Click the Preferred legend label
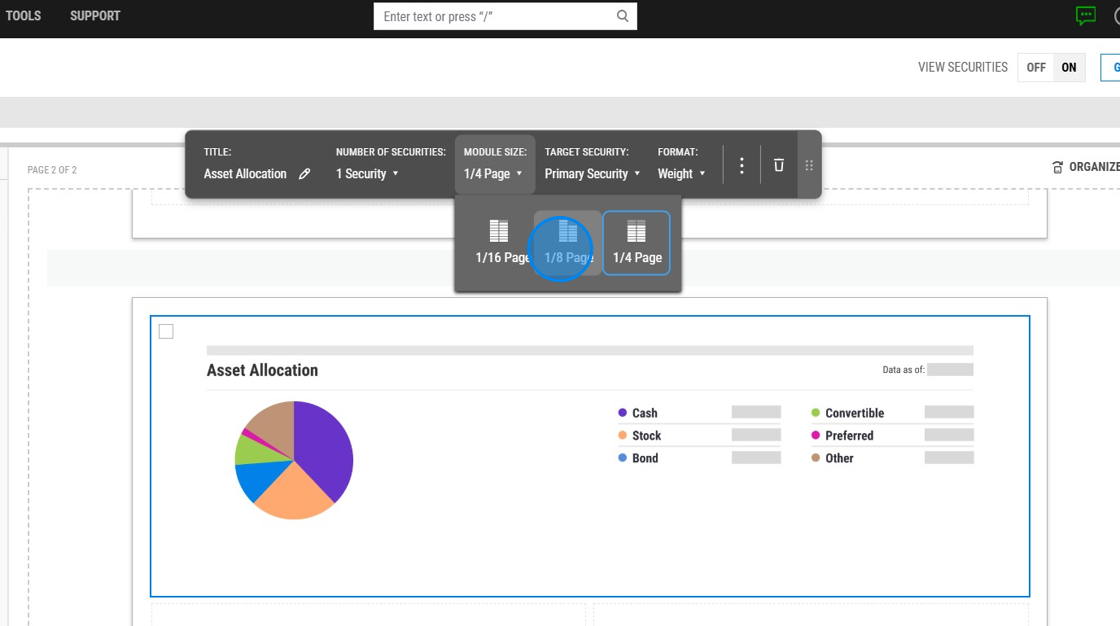 pyautogui.click(x=849, y=435)
